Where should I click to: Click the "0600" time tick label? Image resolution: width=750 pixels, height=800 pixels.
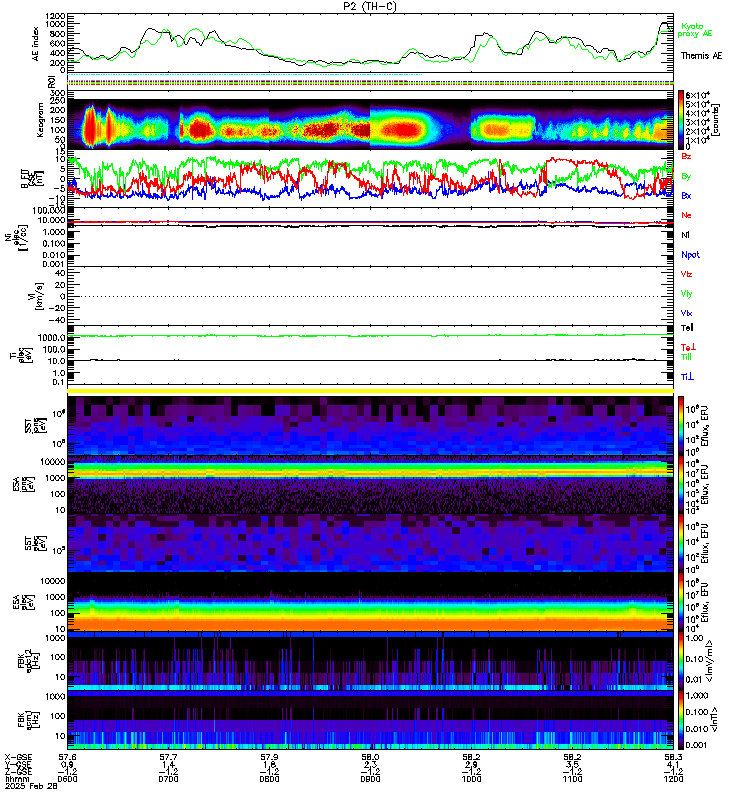[x=67, y=779]
